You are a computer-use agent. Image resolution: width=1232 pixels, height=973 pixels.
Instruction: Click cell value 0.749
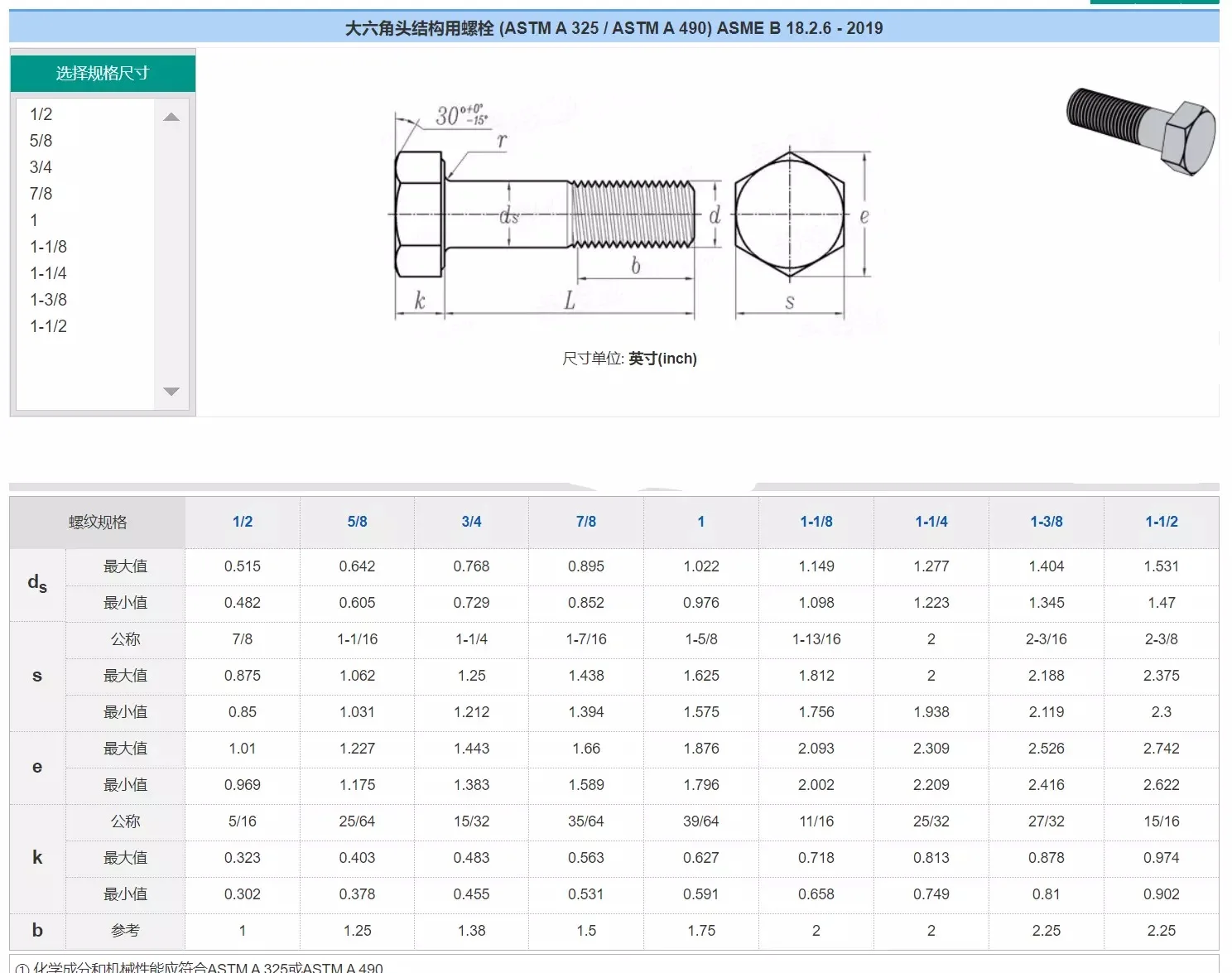pyautogui.click(x=931, y=894)
